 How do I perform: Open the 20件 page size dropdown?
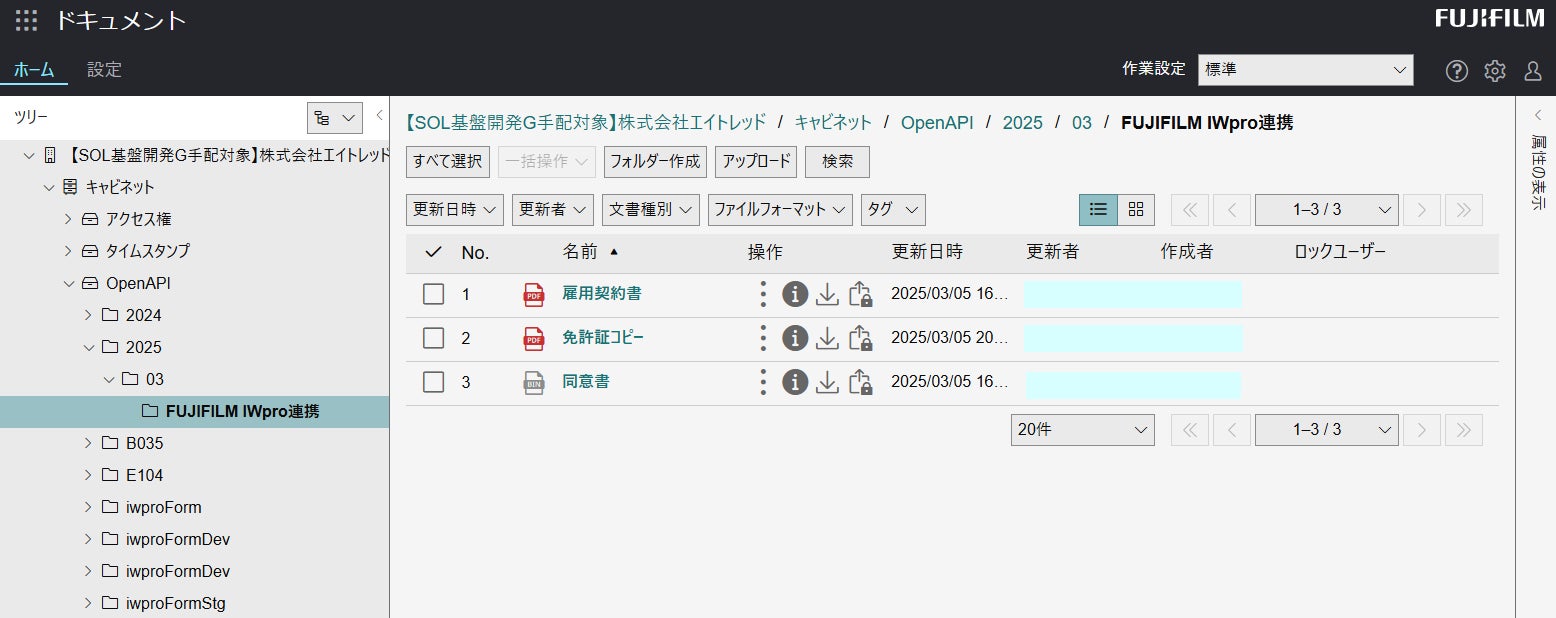[x=1083, y=430]
